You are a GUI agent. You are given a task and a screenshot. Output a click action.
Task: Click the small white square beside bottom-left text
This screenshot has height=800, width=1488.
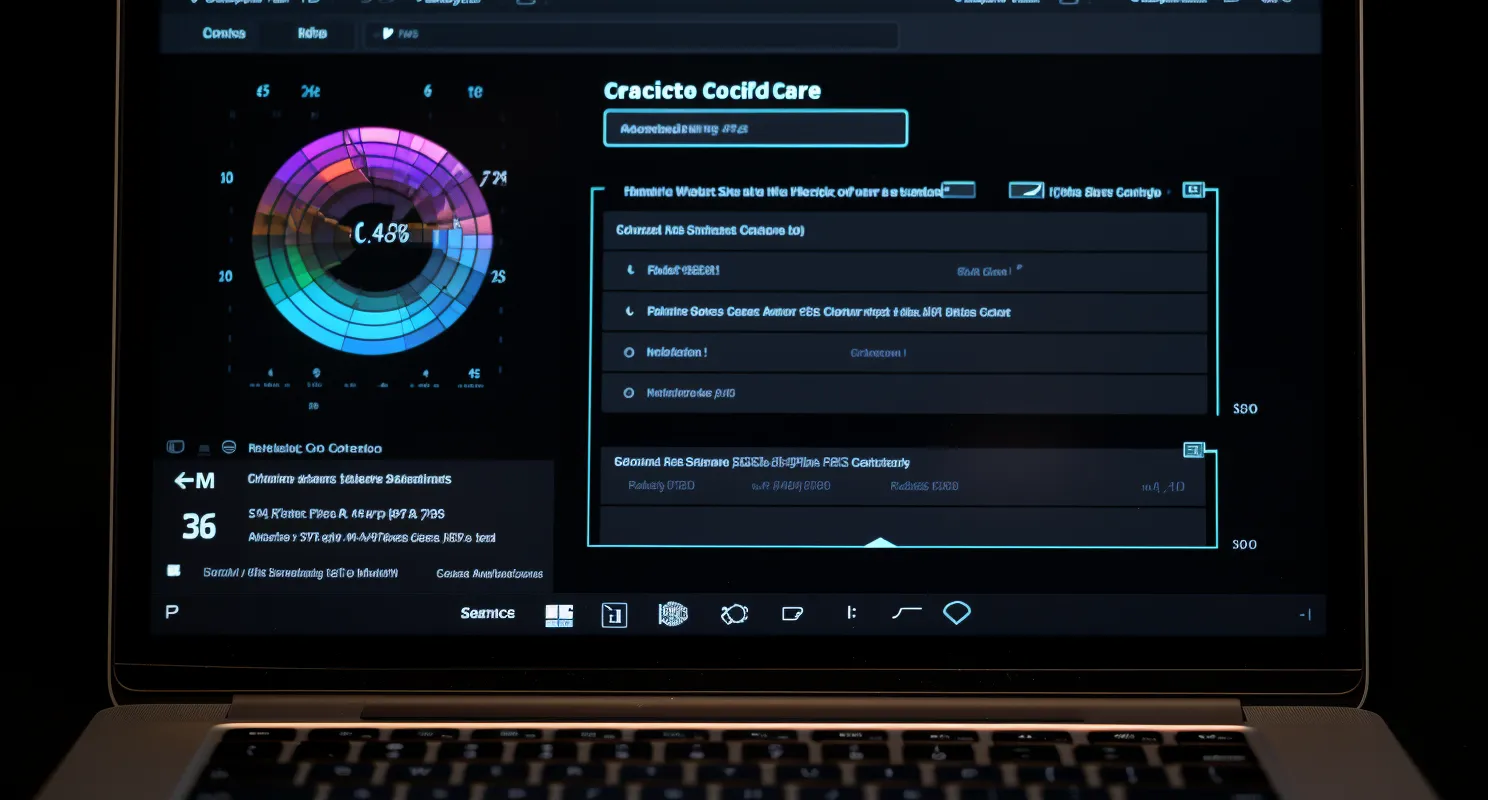[x=174, y=571]
